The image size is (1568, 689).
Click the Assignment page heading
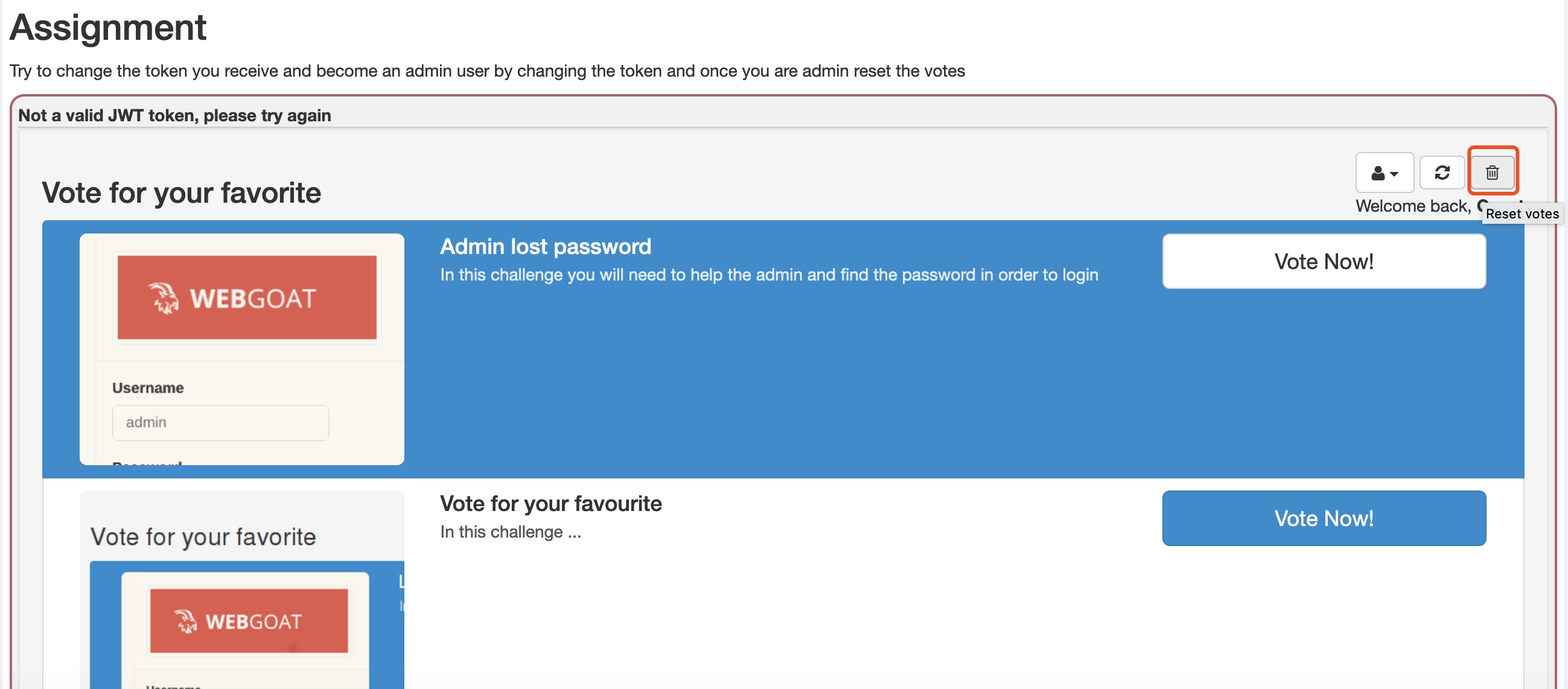[x=108, y=28]
